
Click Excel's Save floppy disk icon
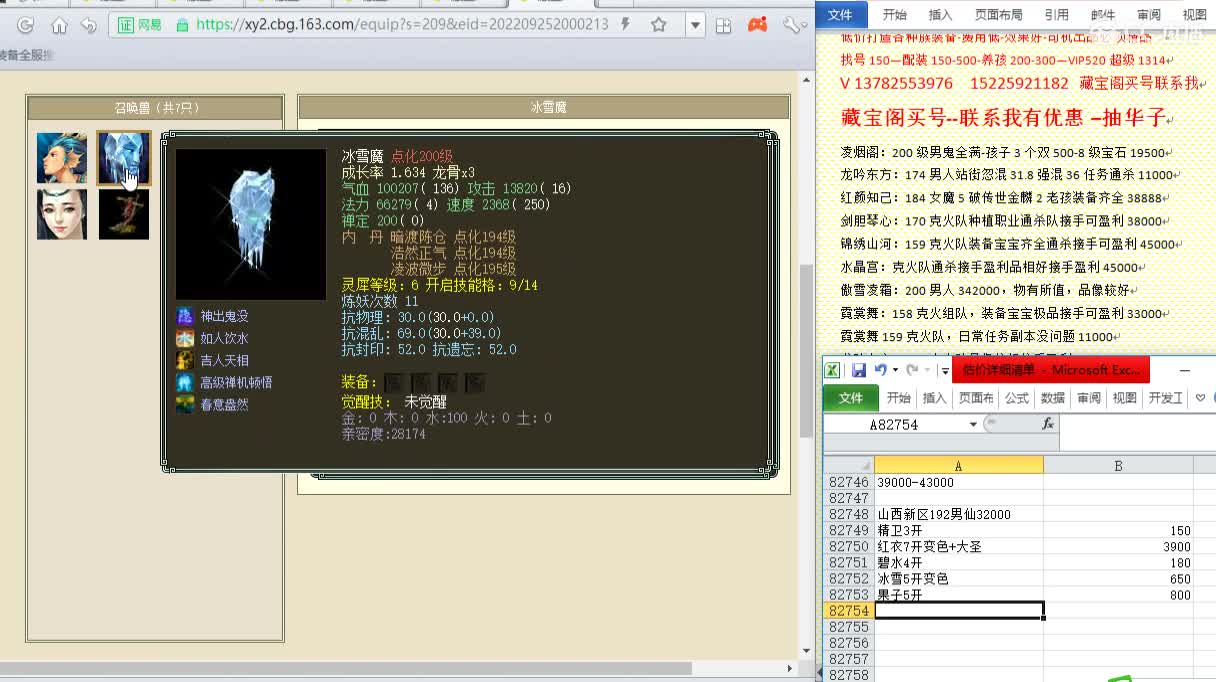point(858,370)
